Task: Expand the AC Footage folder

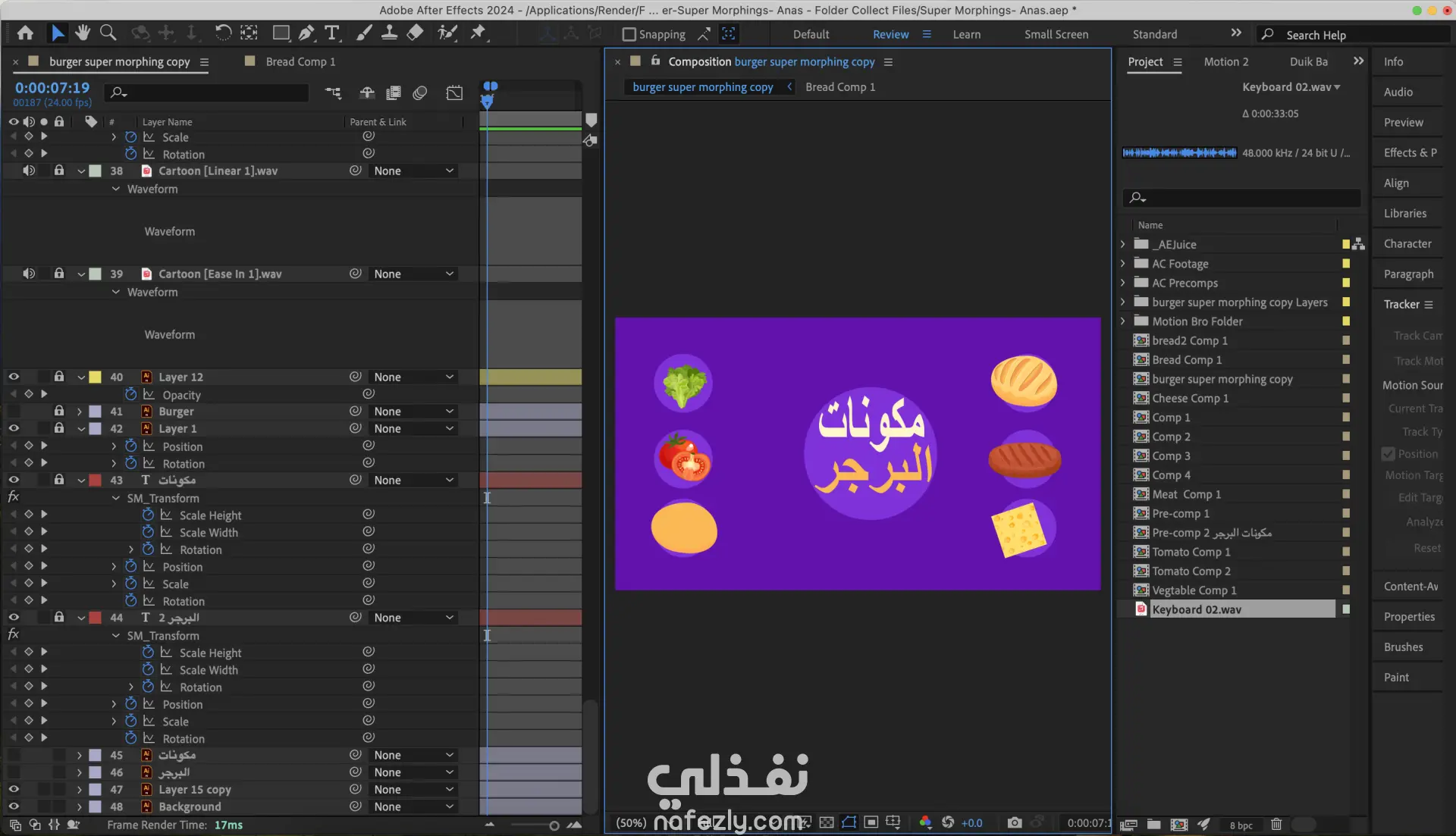Action: coord(1123,264)
